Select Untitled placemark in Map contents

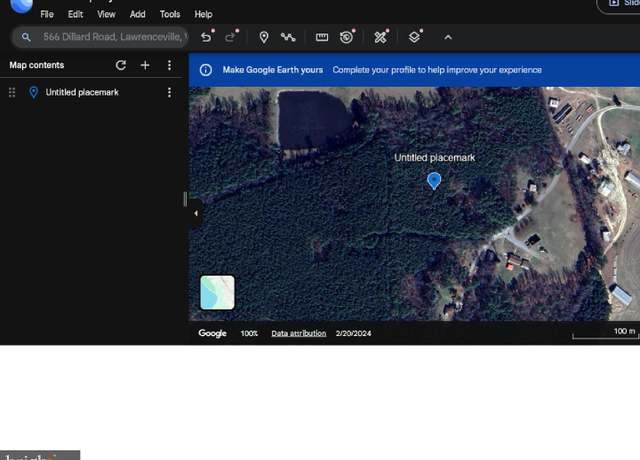[x=82, y=92]
